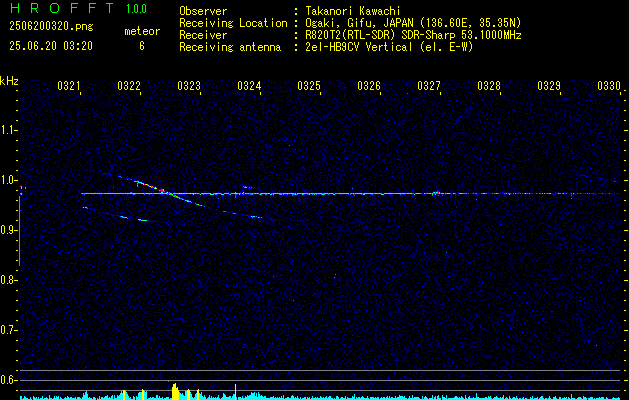
Task: Click the 0.7 kHz frequency label
Action: 8,330
